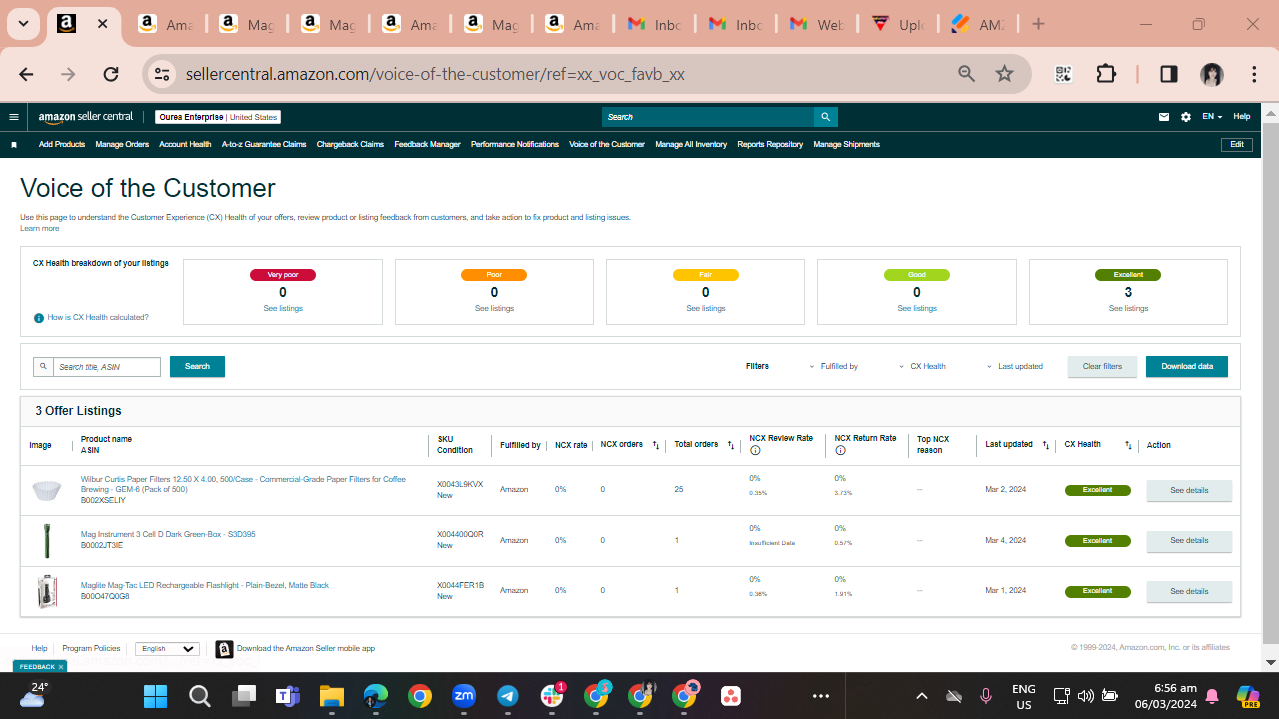This screenshot has height=719, width=1279.
Task: Open Zoom app from taskbar
Action: click(464, 696)
